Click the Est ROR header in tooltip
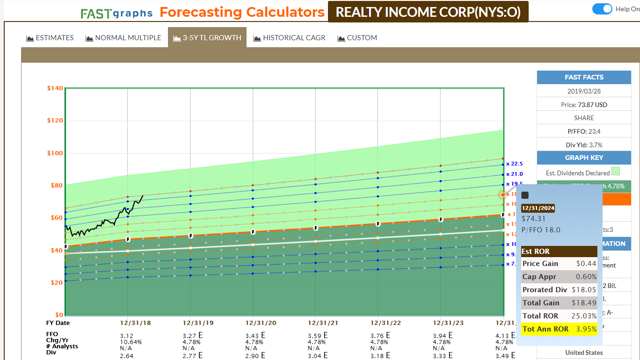The image size is (640, 360). pyautogui.click(x=559, y=251)
